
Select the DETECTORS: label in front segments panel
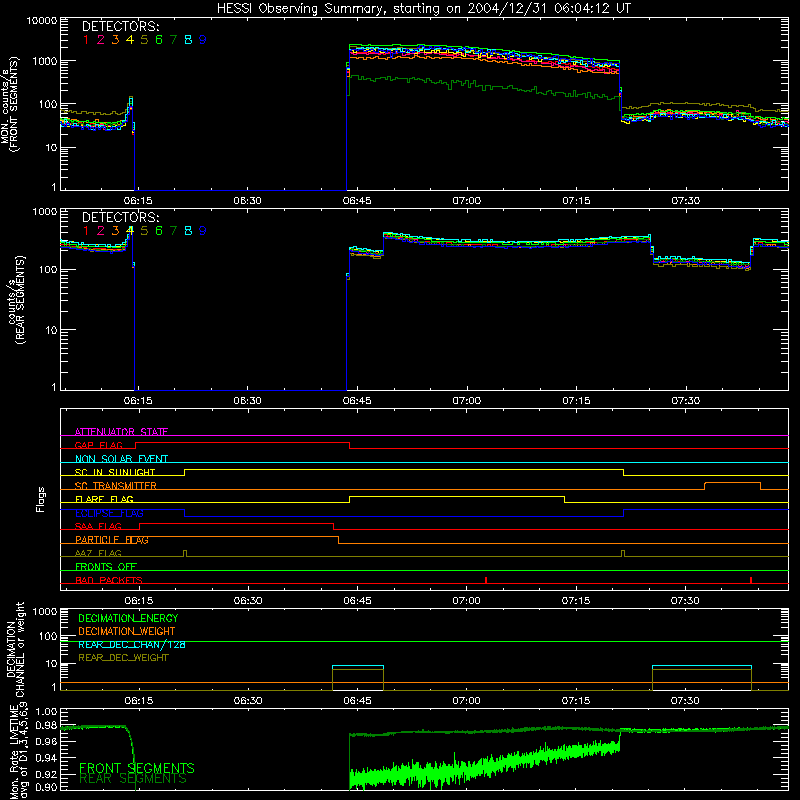point(120,26)
